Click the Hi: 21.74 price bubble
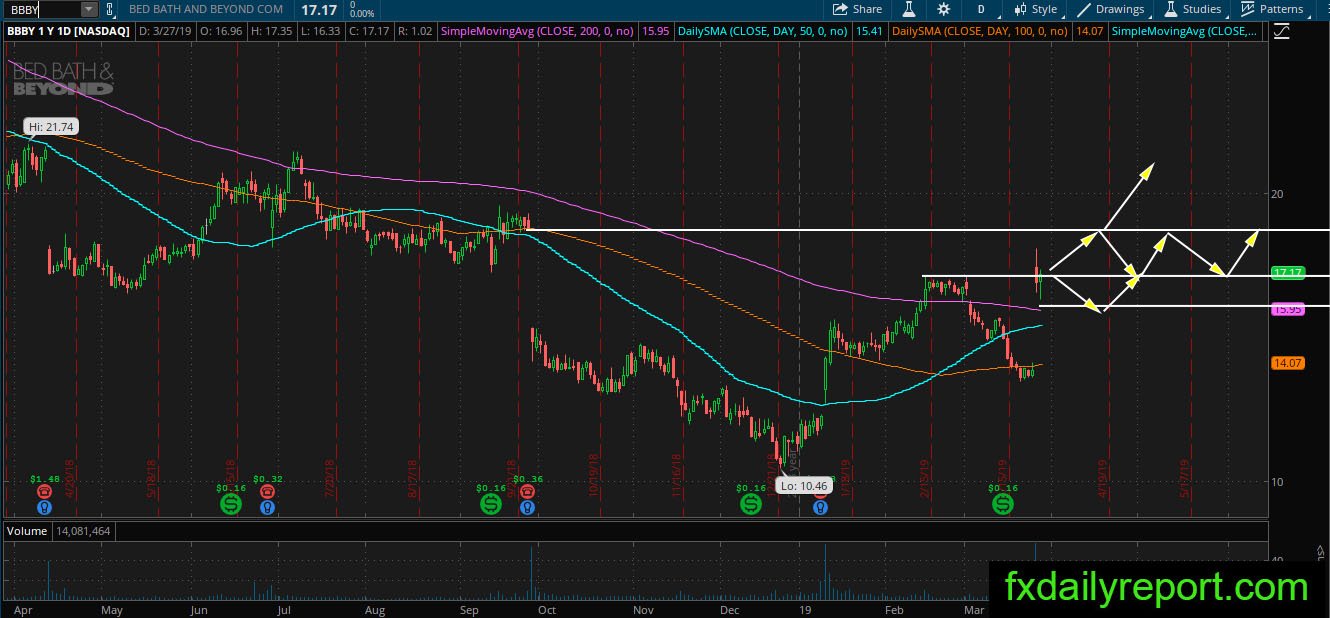 click(x=53, y=127)
